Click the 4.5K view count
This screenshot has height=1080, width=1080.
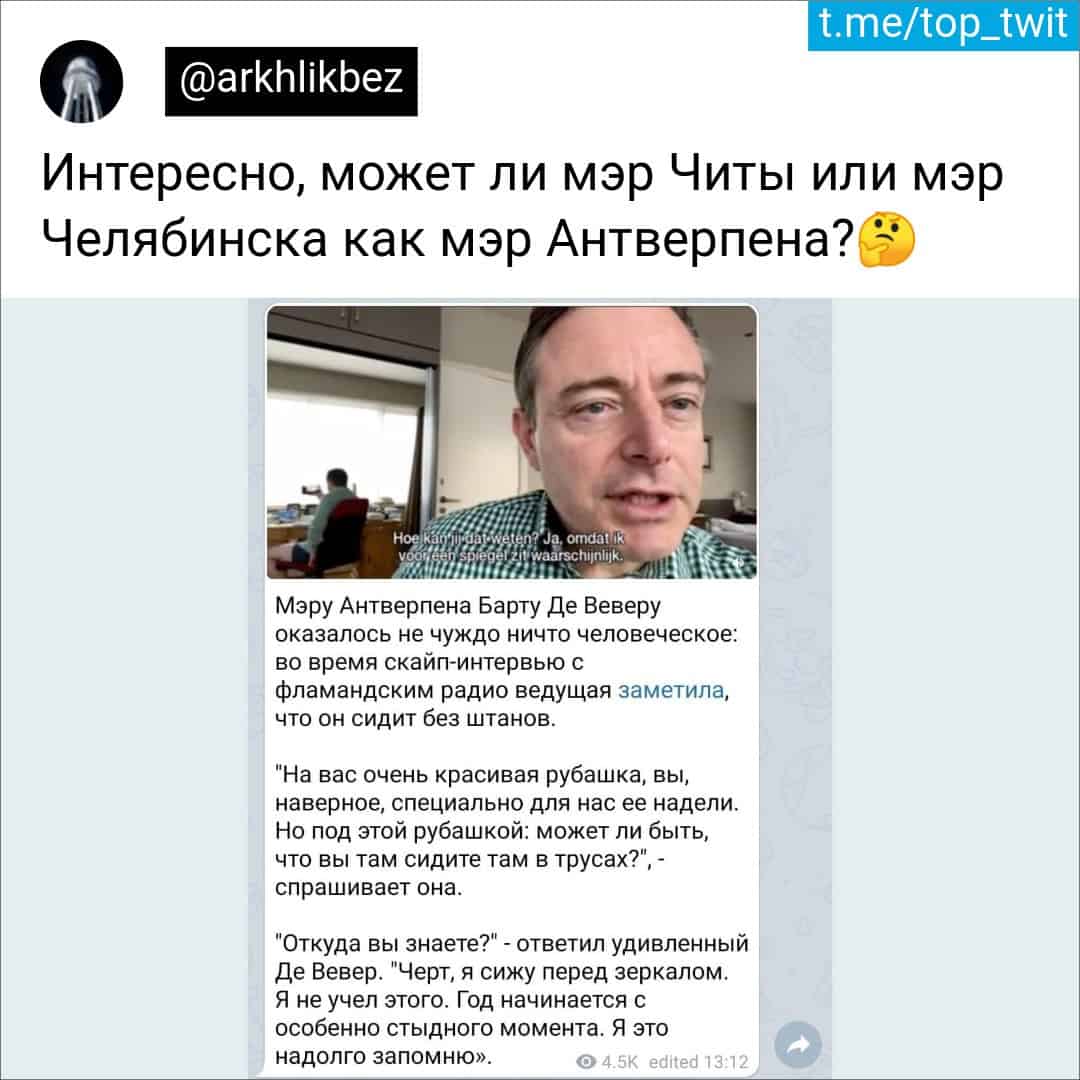[619, 1061]
